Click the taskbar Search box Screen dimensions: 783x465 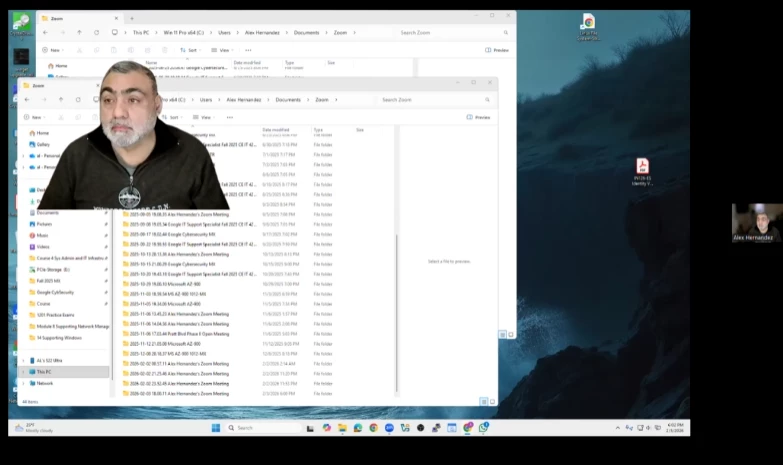pyautogui.click(x=263, y=428)
